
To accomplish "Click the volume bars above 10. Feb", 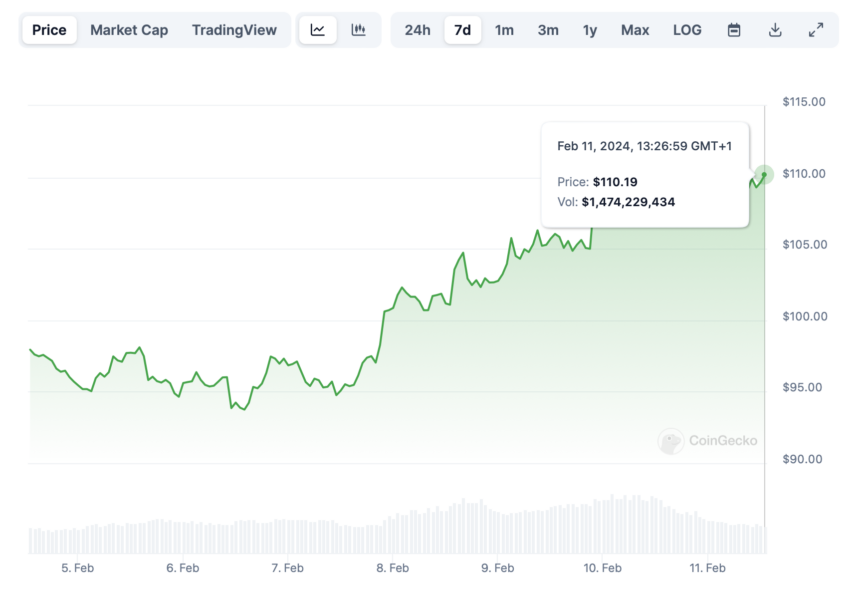I will click(x=602, y=527).
